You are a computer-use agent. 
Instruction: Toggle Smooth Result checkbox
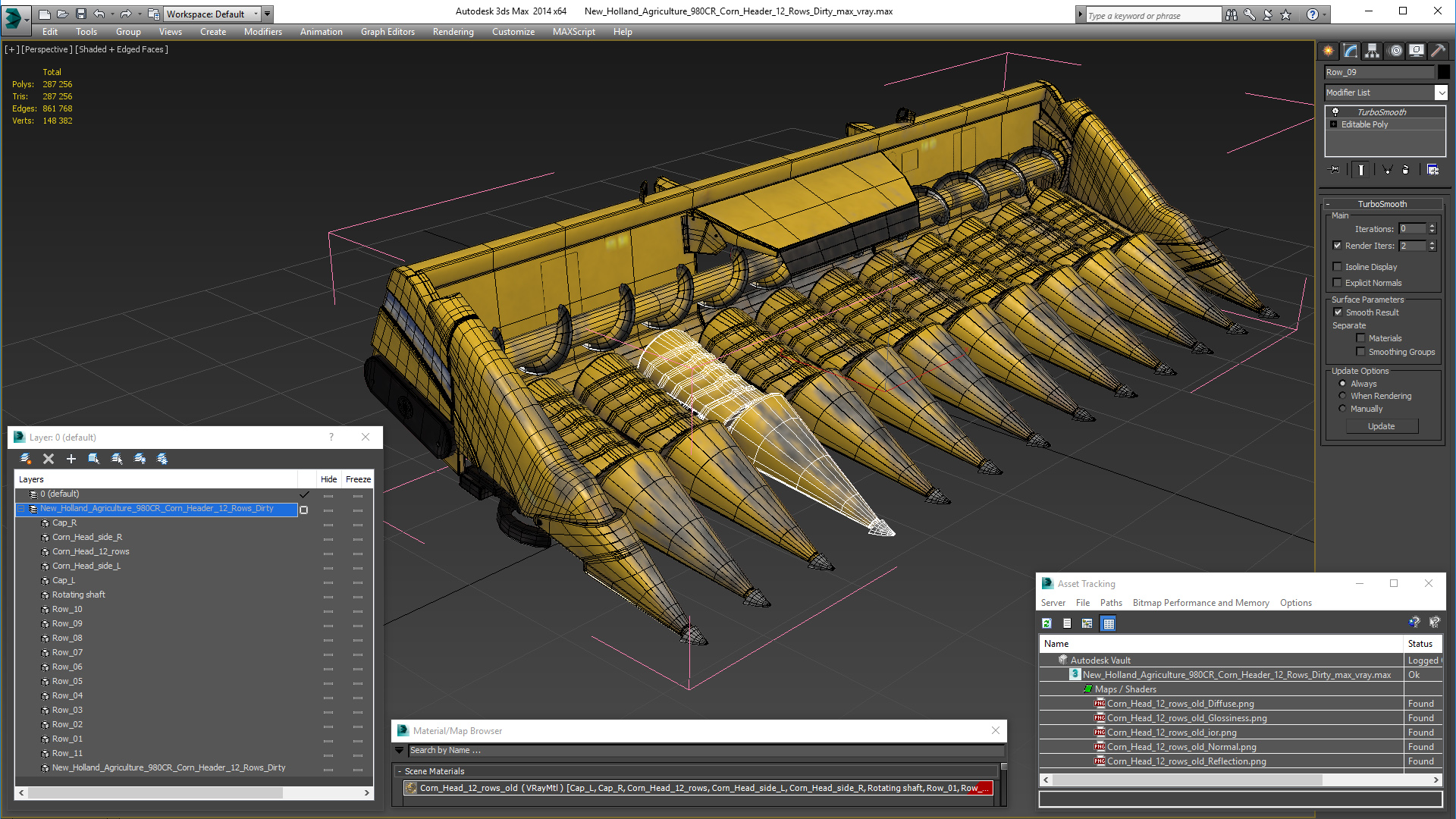click(x=1338, y=312)
